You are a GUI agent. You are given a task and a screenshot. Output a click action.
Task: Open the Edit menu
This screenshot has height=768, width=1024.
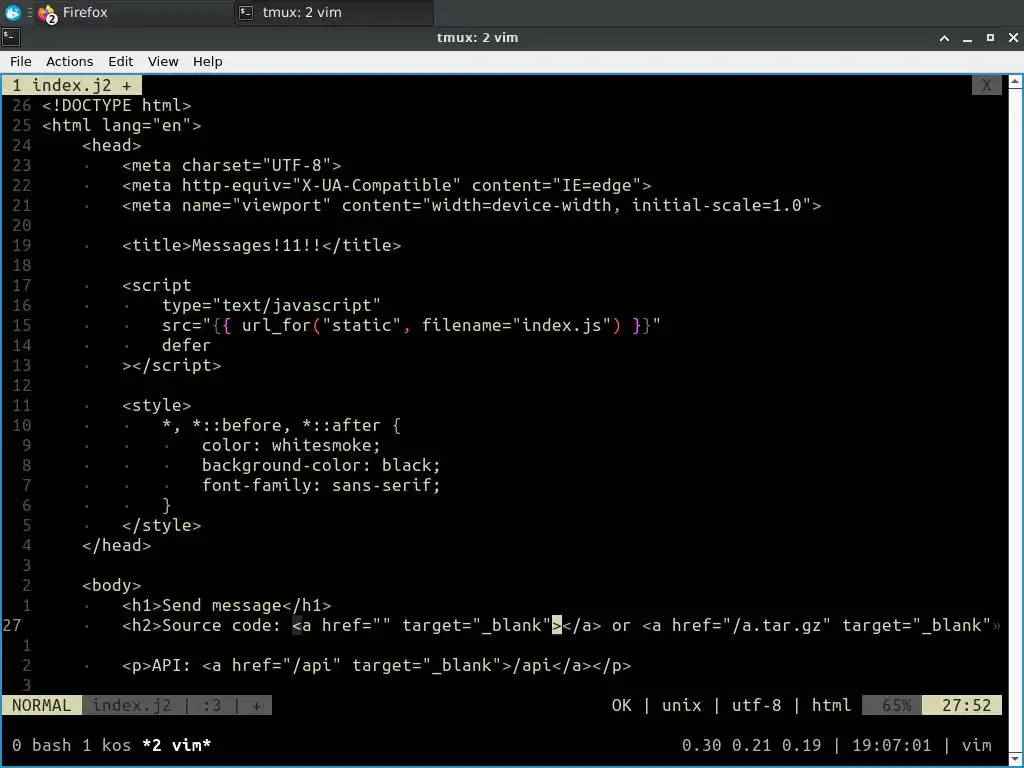pyautogui.click(x=120, y=61)
